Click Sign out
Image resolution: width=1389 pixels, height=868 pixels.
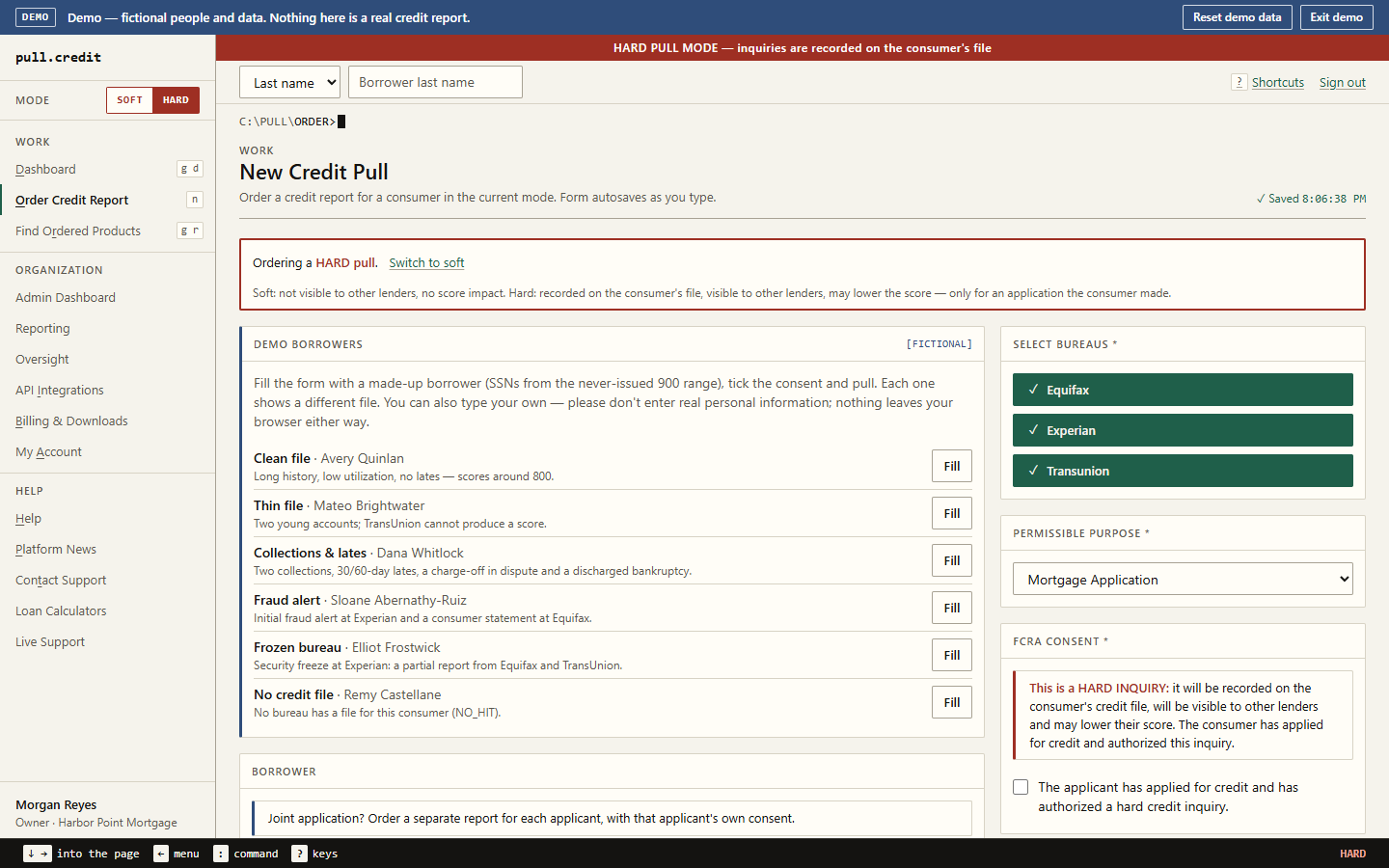[x=1343, y=82]
